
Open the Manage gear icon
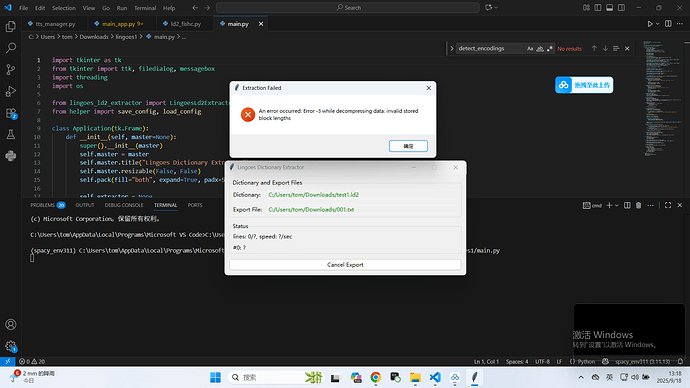pos(11,346)
